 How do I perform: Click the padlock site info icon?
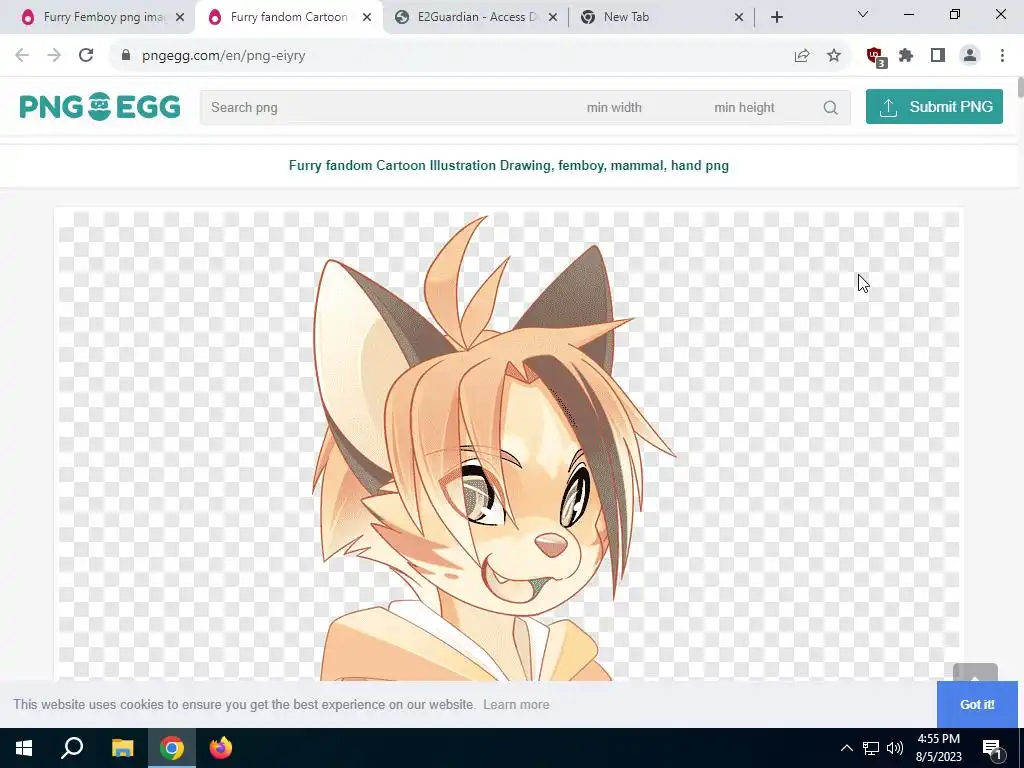pyautogui.click(x=126, y=56)
